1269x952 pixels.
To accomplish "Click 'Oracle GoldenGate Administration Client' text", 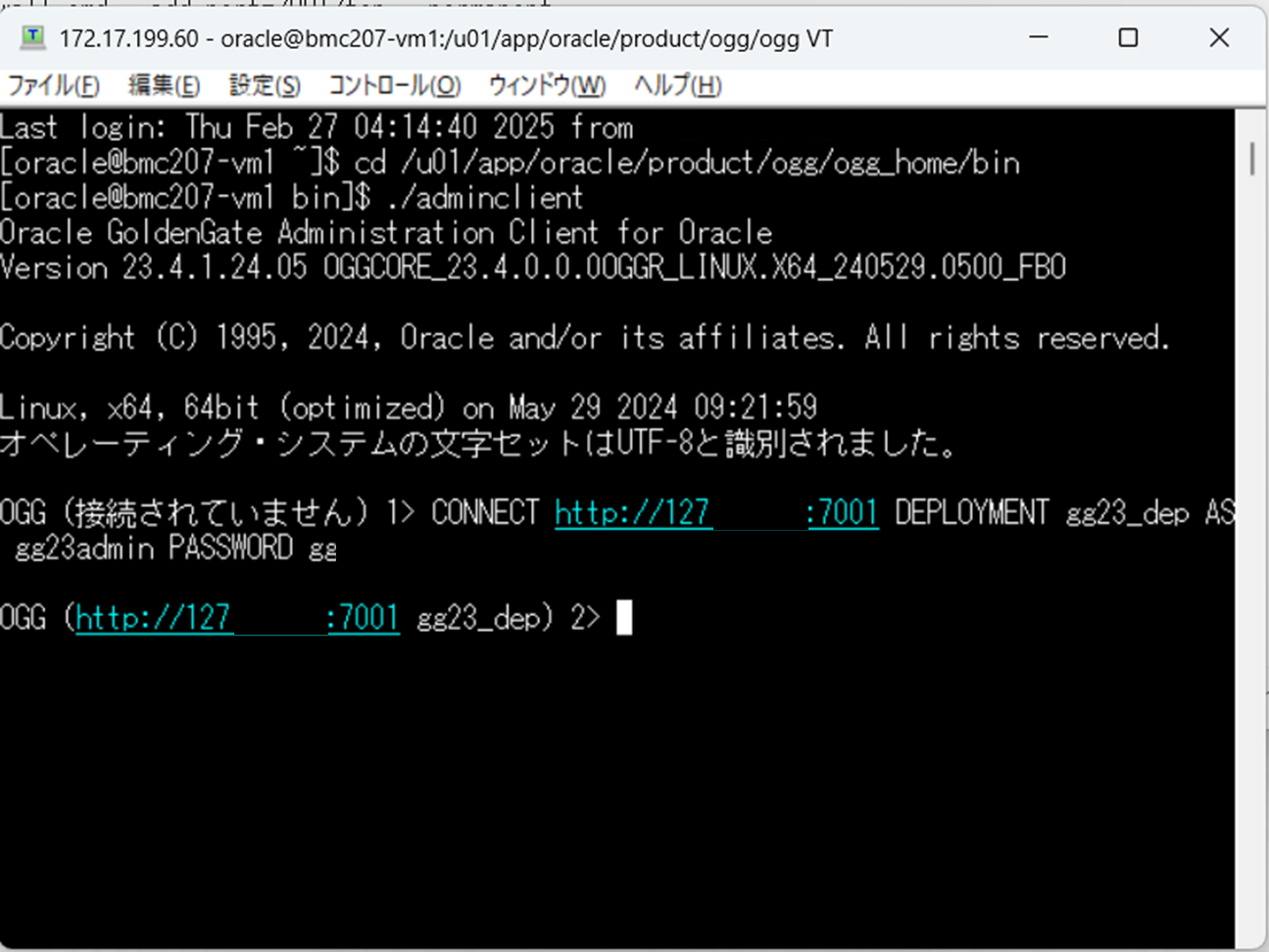I will point(299,232).
